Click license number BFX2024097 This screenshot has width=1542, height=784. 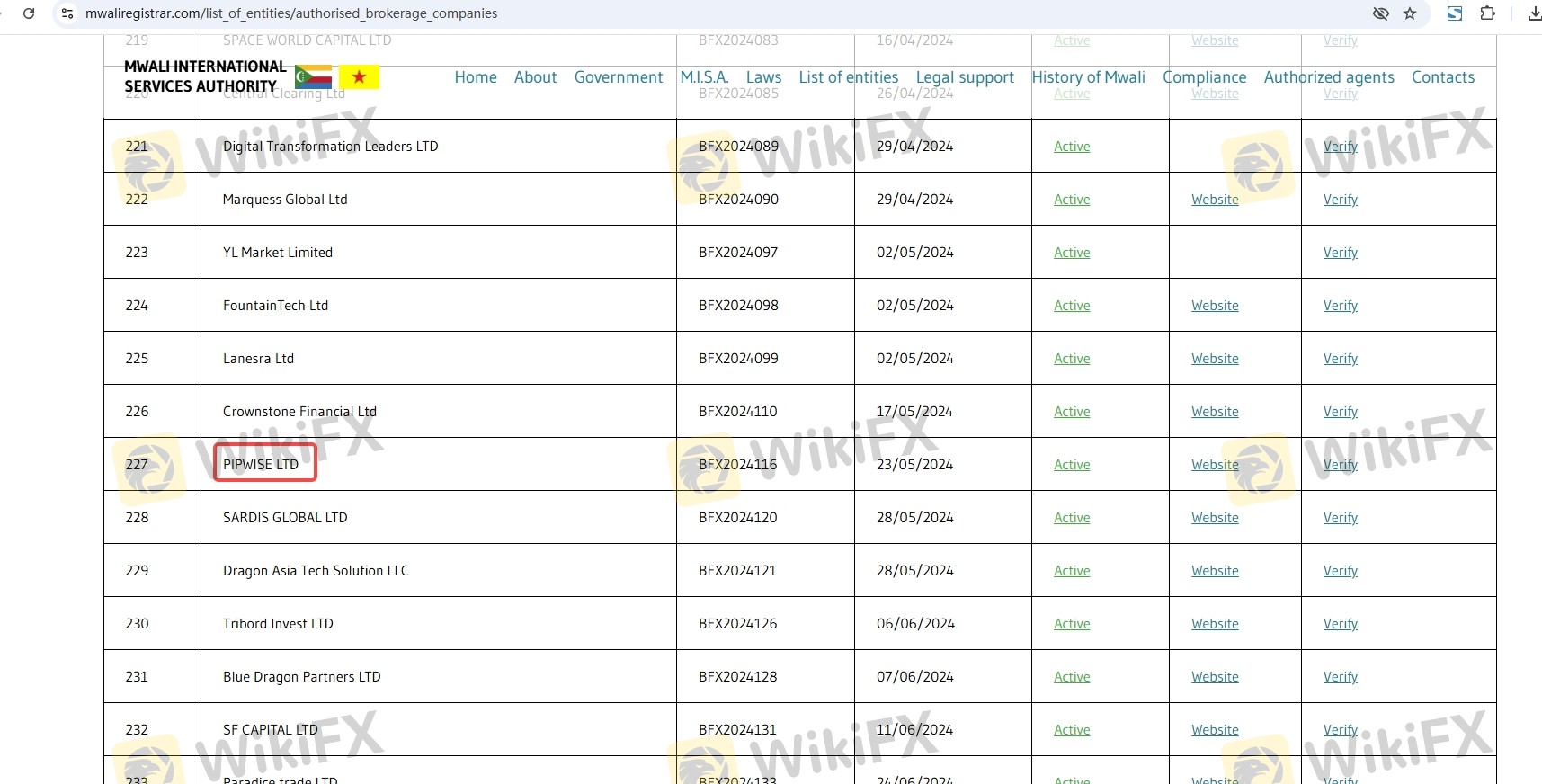738,253
